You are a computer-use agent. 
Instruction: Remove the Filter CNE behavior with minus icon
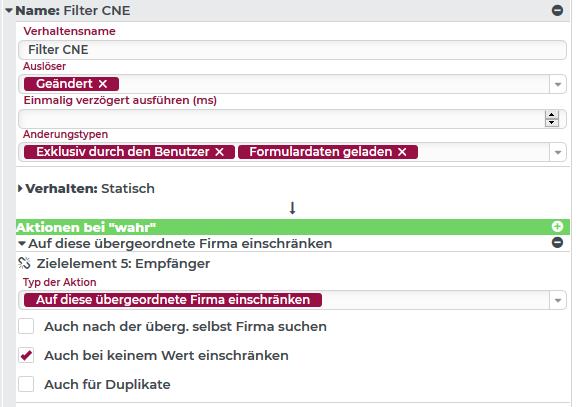click(557, 10)
